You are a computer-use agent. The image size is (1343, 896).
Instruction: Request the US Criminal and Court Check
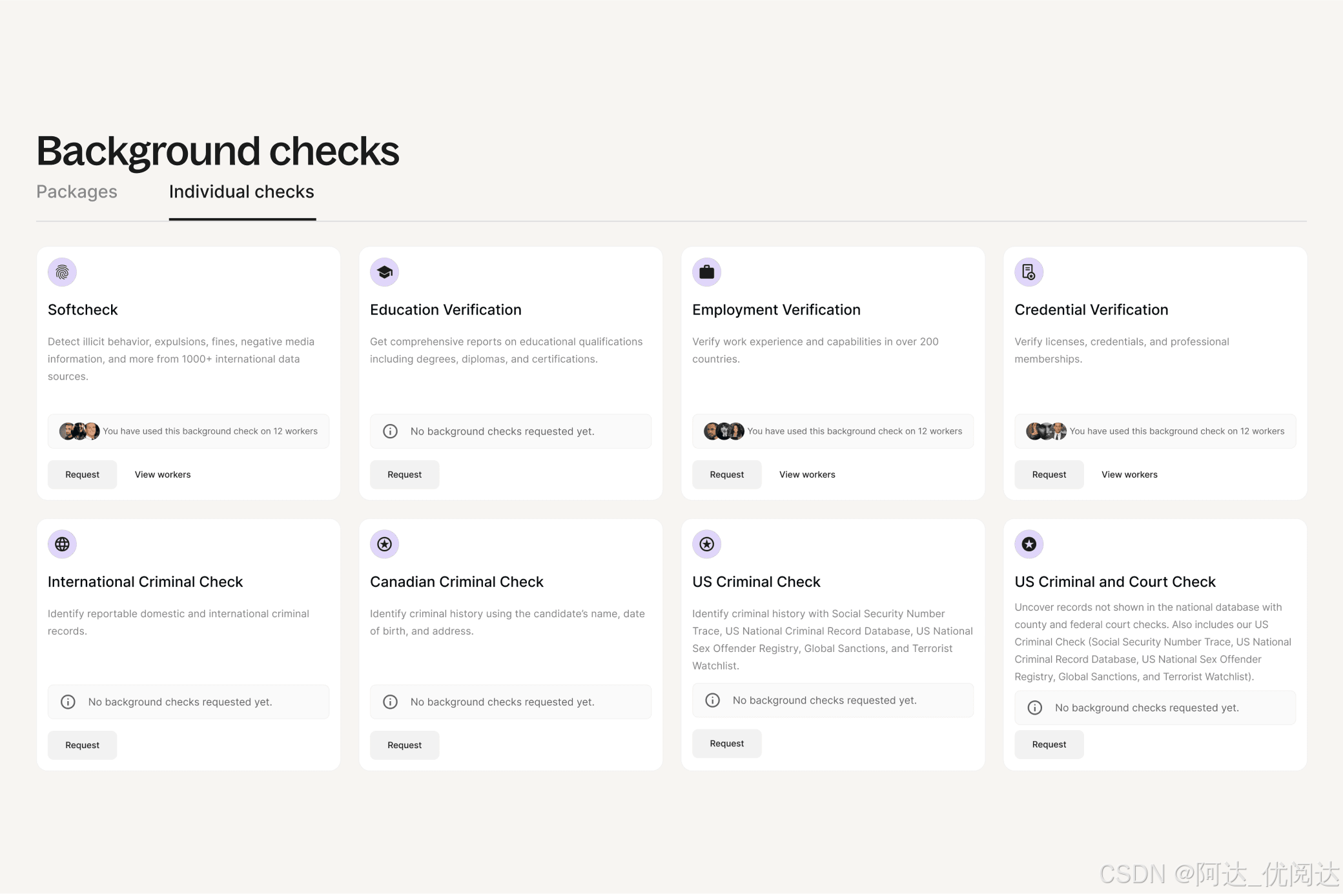(x=1049, y=744)
